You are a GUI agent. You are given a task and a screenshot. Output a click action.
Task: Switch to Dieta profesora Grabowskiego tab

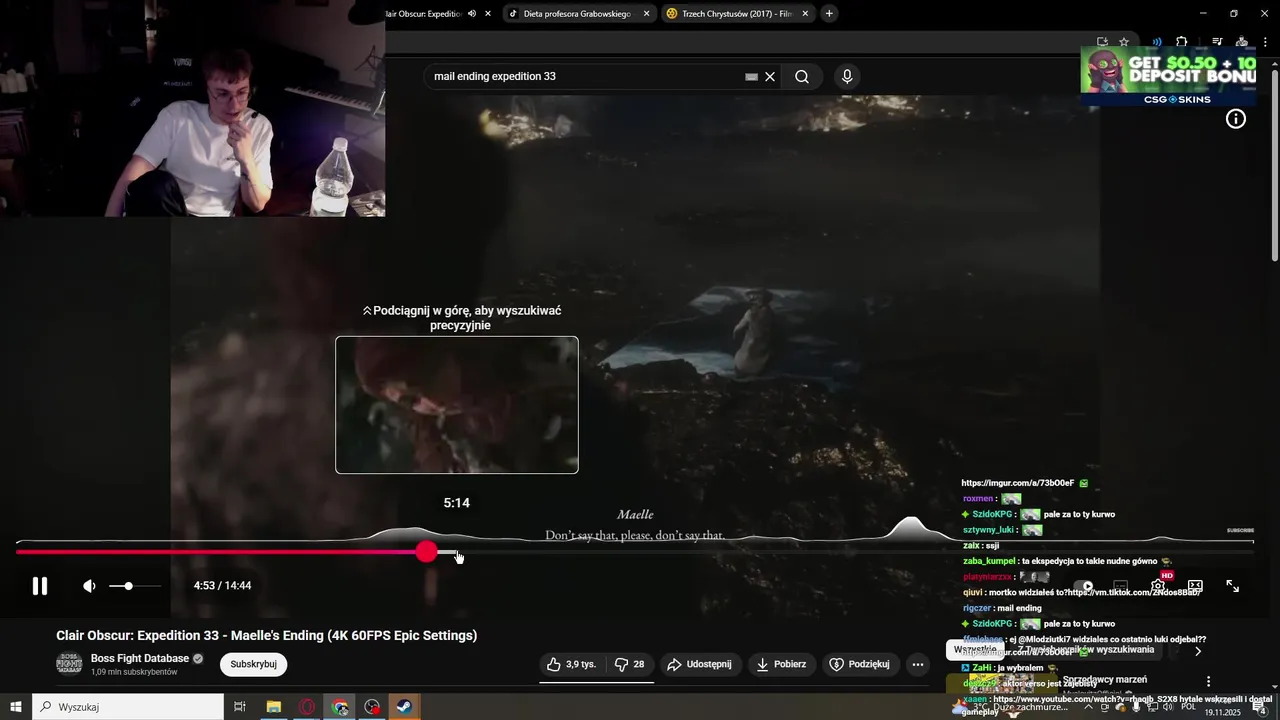click(x=578, y=14)
